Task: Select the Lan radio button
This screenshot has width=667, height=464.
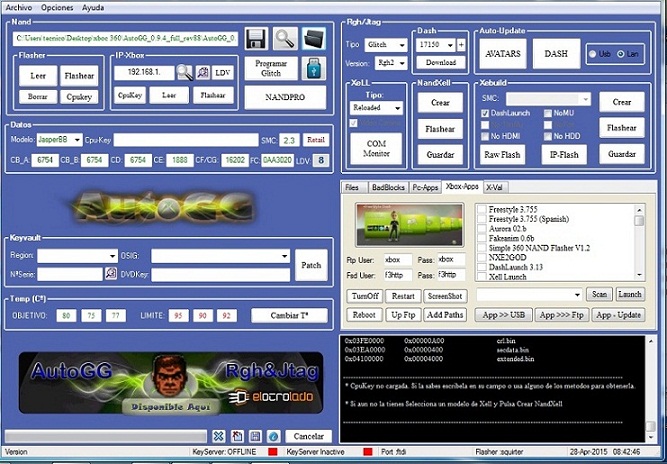Action: point(621,54)
